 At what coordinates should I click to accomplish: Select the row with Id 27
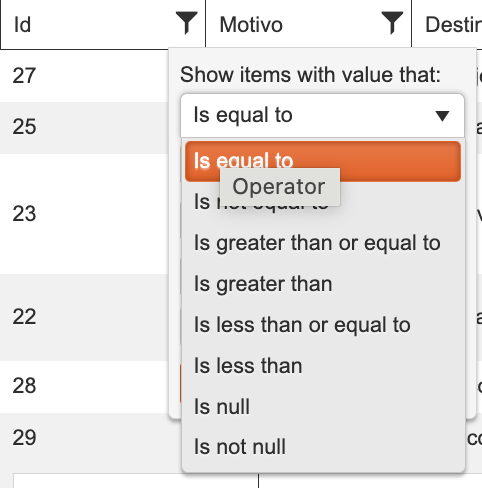tap(84, 76)
